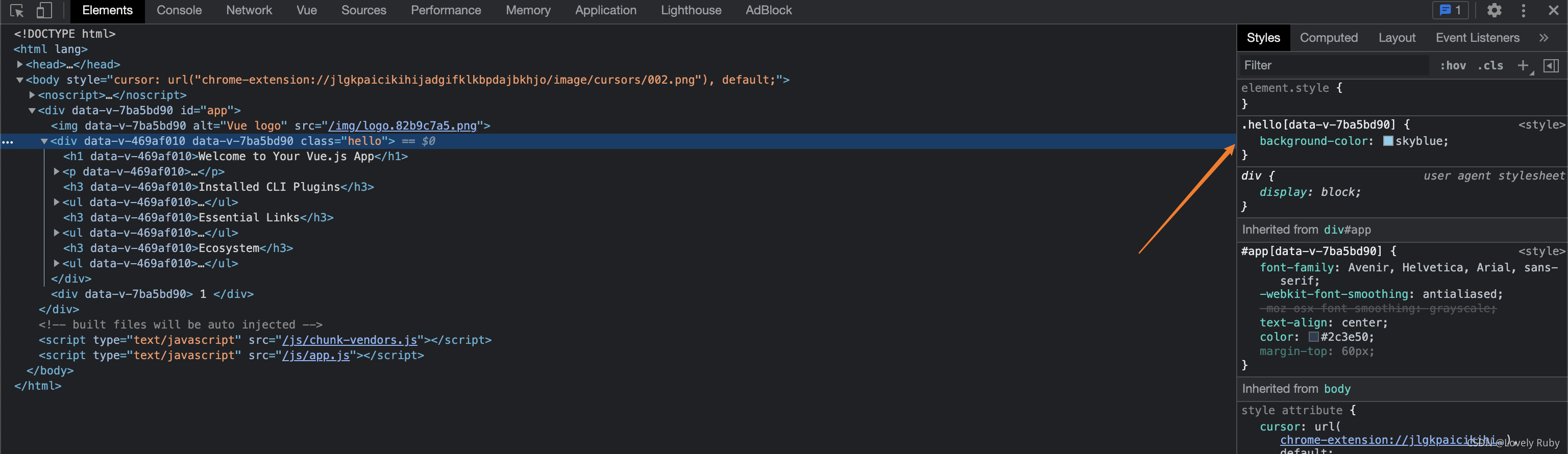Open the skyblue color swatch picker
The height and width of the screenshot is (454, 1568).
1388,141
